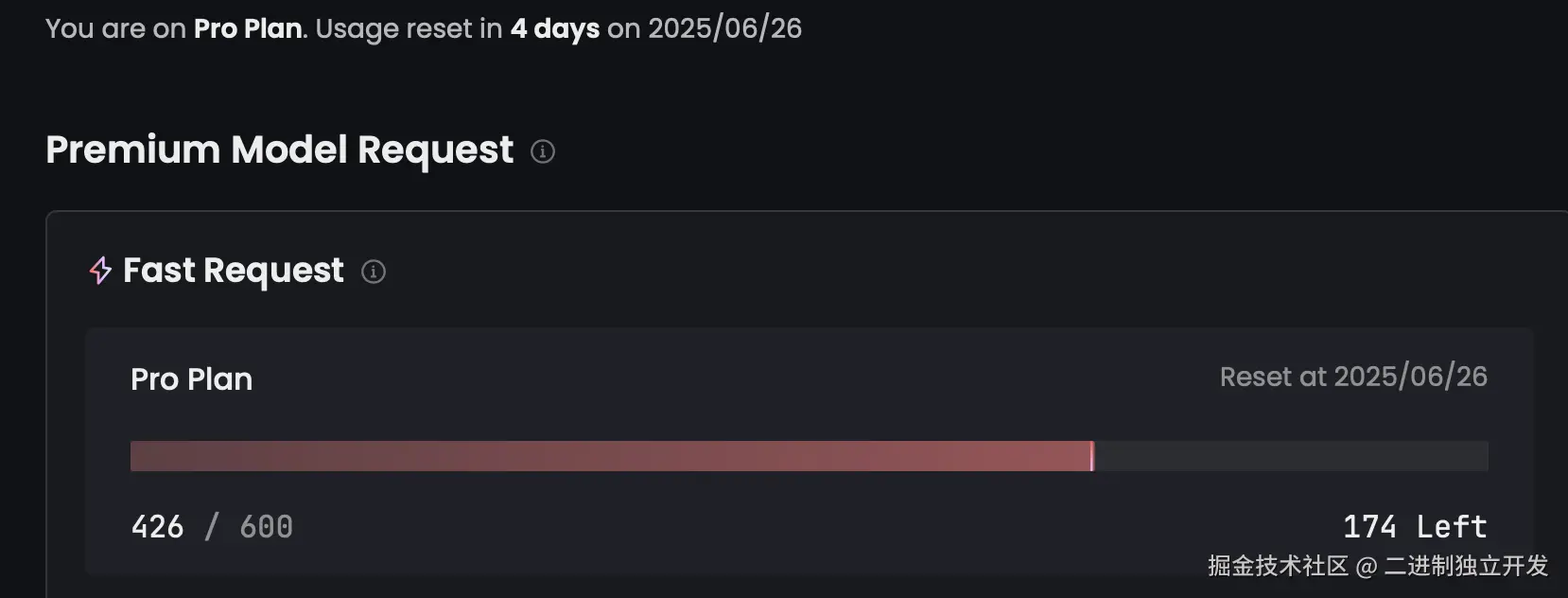Click the Fast Request section title

click(x=234, y=271)
